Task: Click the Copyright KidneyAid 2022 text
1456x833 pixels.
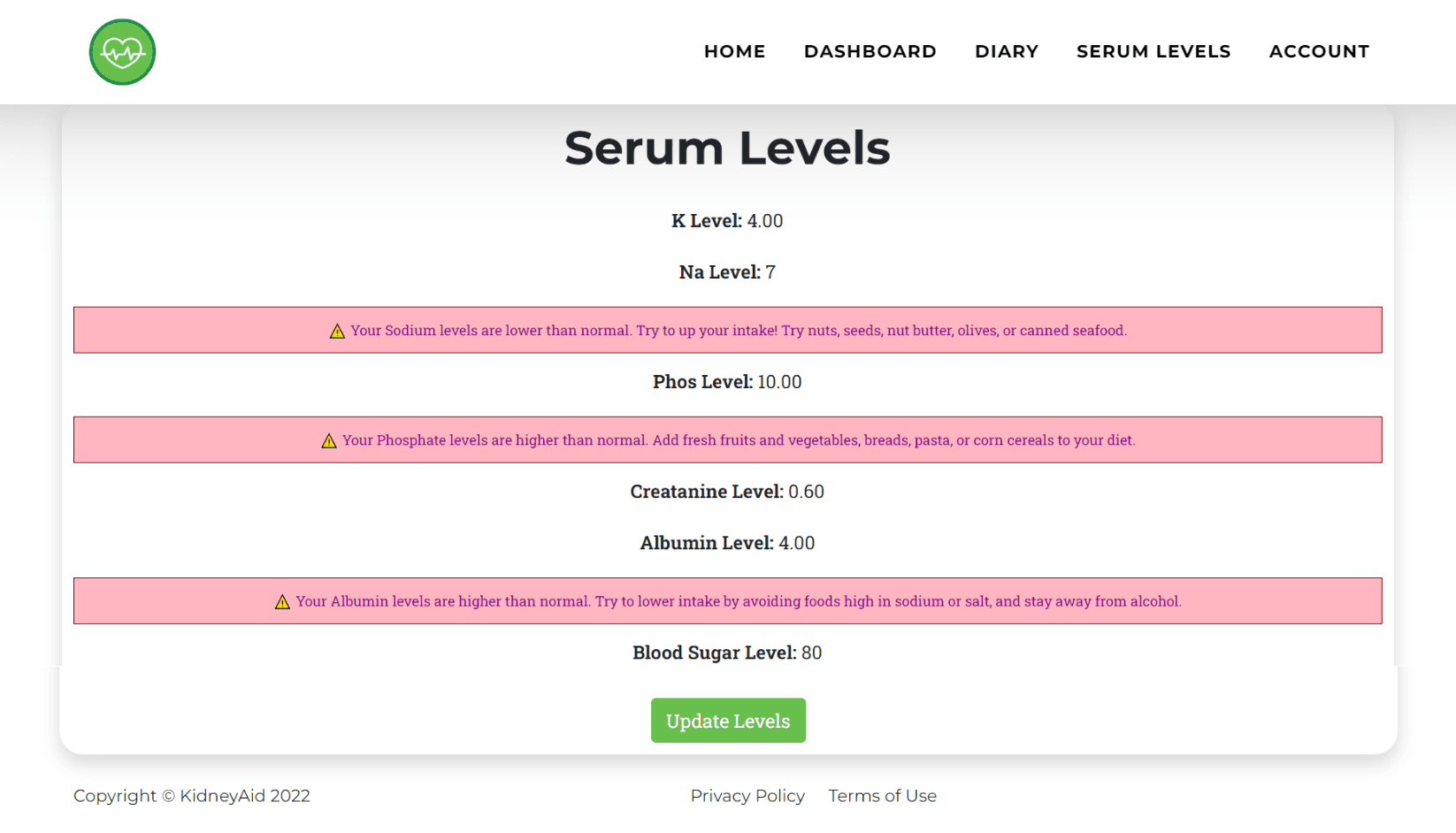Action: coord(192,796)
